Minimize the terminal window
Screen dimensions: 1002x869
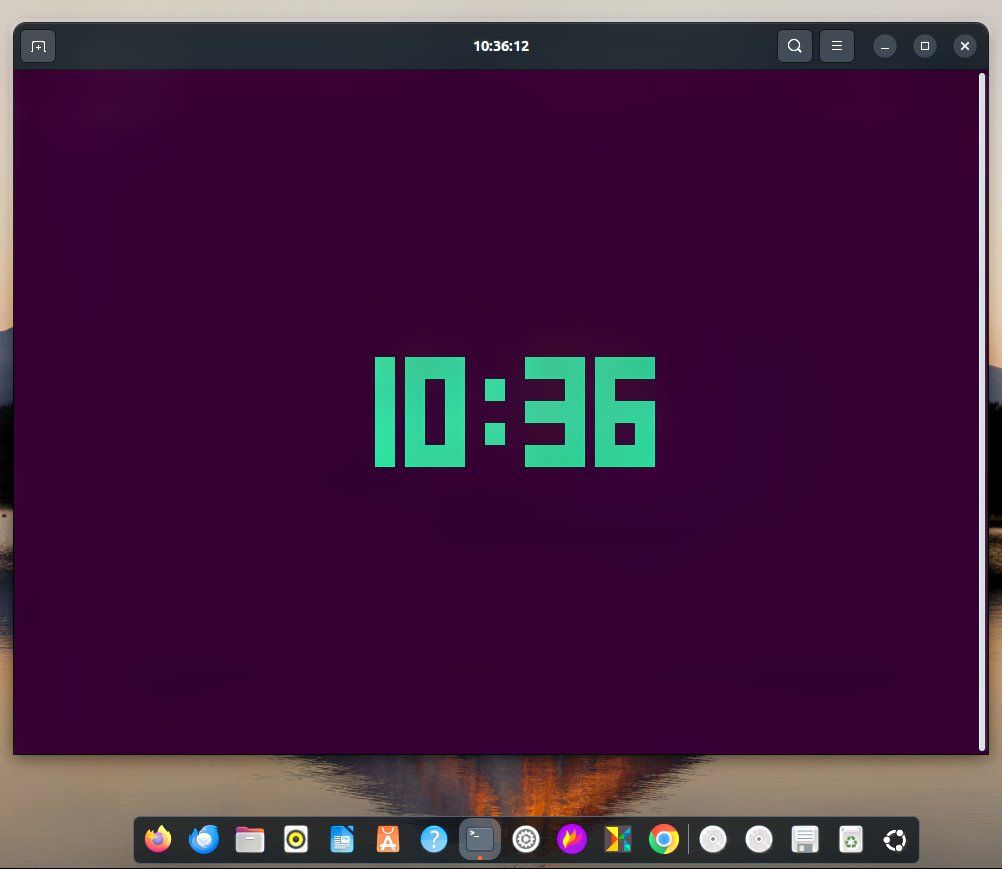point(884,46)
